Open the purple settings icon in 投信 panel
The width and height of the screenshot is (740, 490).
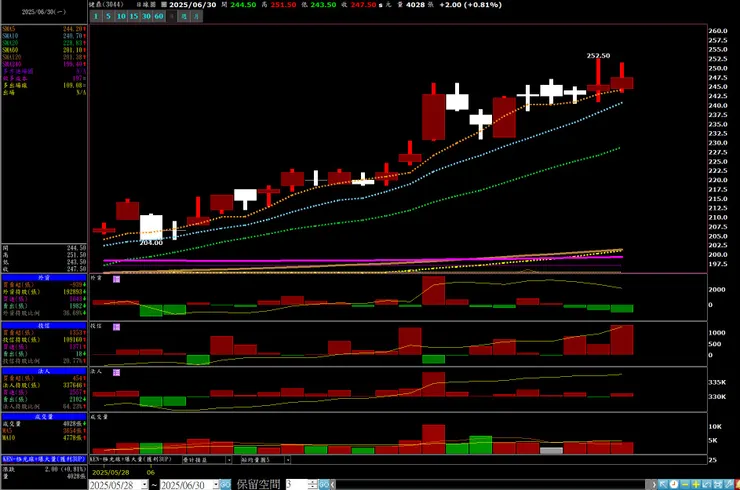point(117,327)
